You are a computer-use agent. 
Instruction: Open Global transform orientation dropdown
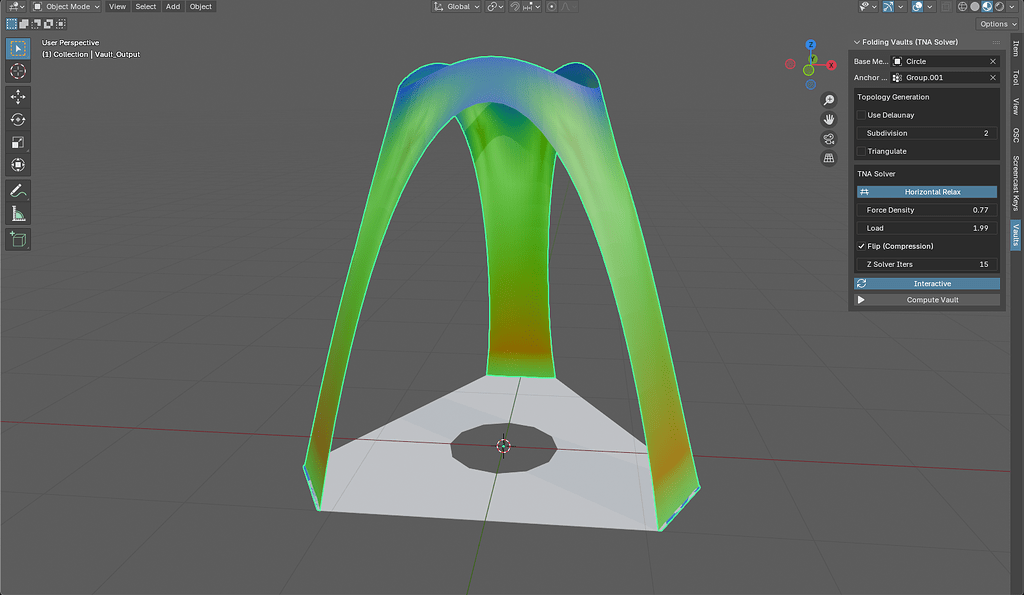click(456, 7)
